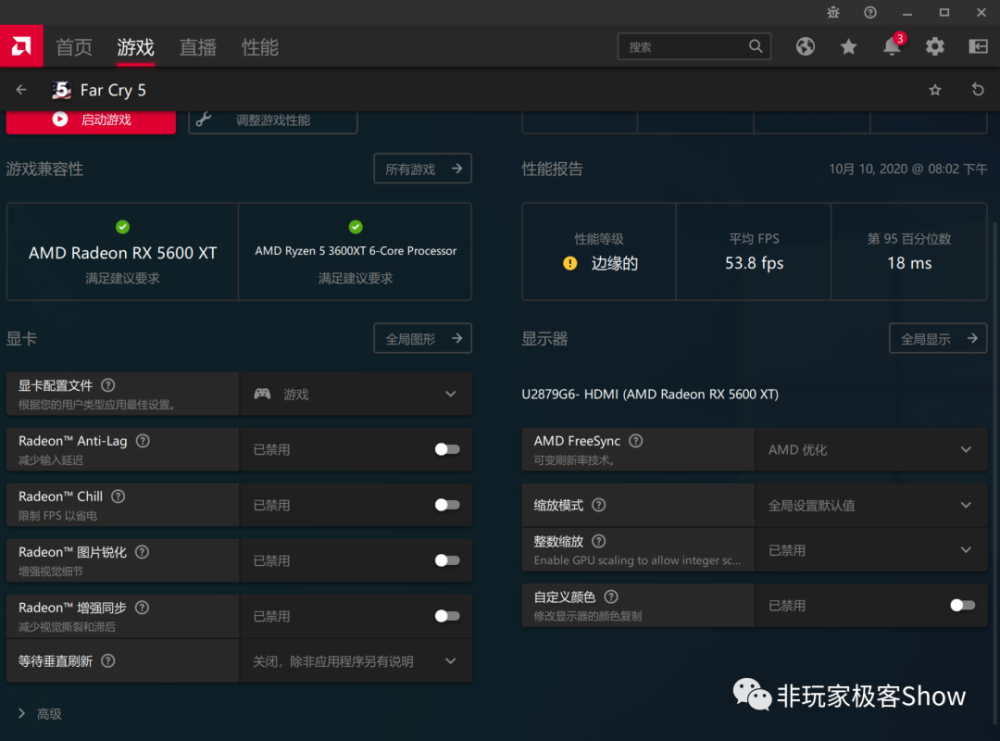This screenshot has width=1000, height=741.
Task: Favorite Far Cry 5 with star icon
Action: (935, 90)
